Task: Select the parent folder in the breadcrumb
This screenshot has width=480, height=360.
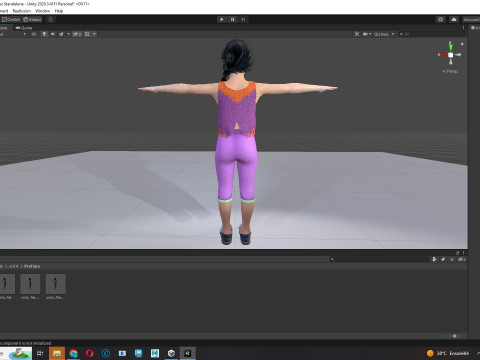Action: [13, 266]
